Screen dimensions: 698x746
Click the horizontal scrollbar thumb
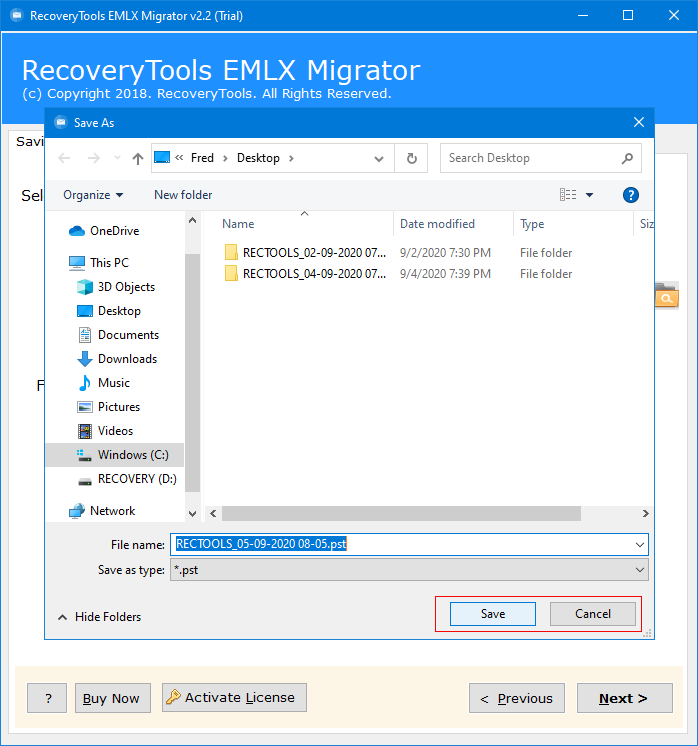pos(401,513)
